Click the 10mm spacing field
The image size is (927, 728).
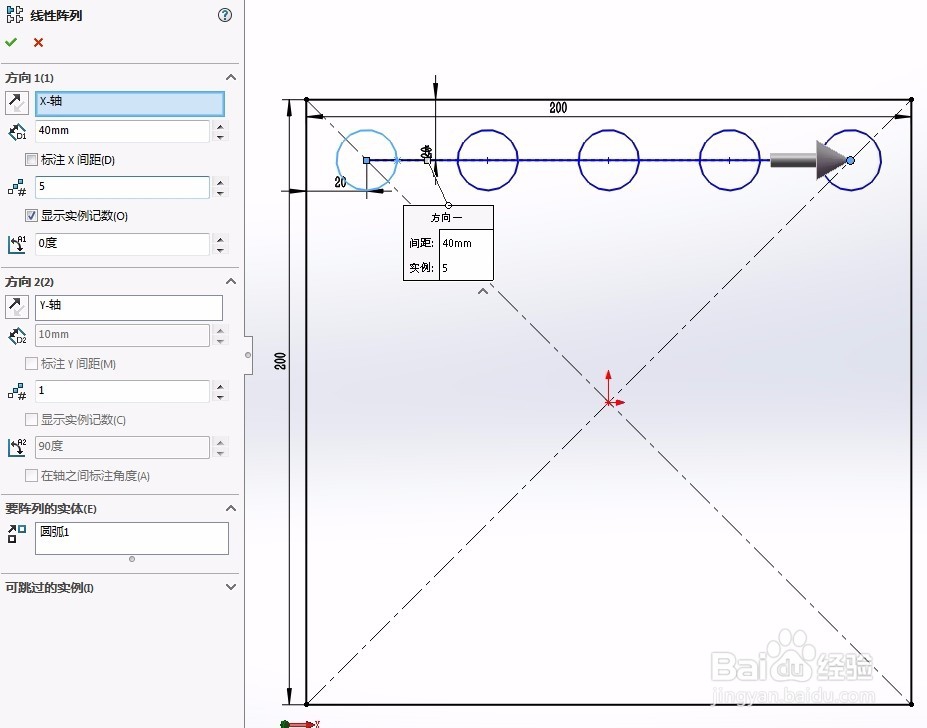click(x=122, y=335)
